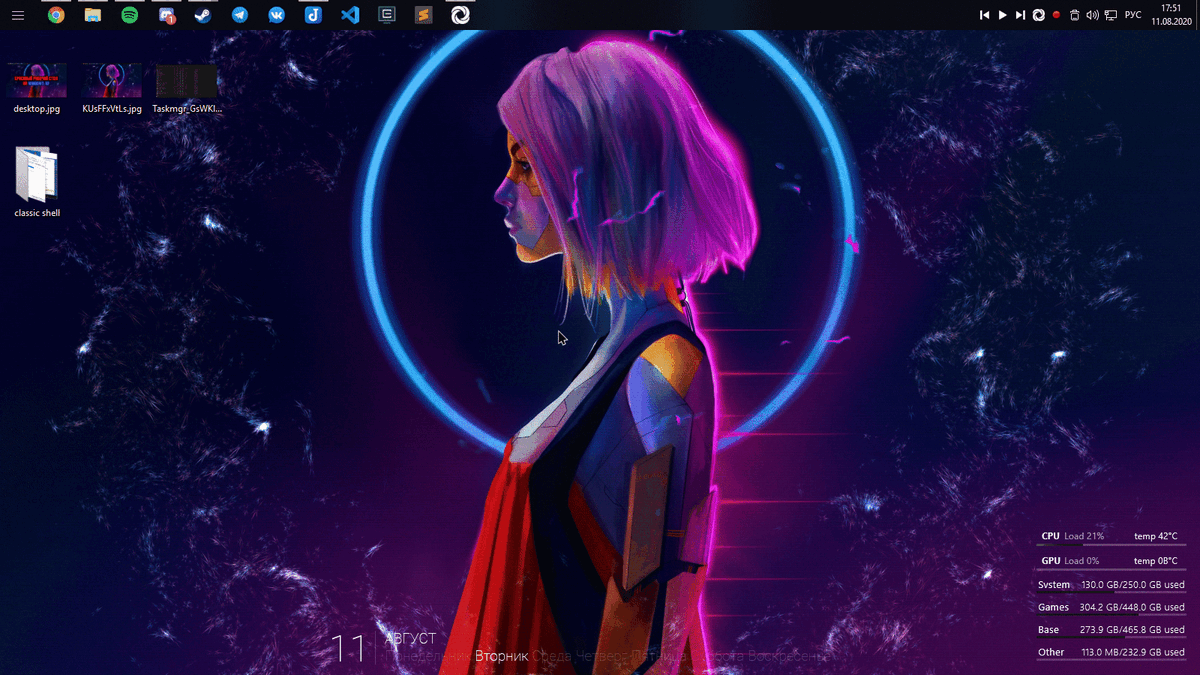Viewport: 1200px width, 675px height.
Task: Click the Games drive 304.2 GB/448.0 GB entry
Action: point(1111,608)
